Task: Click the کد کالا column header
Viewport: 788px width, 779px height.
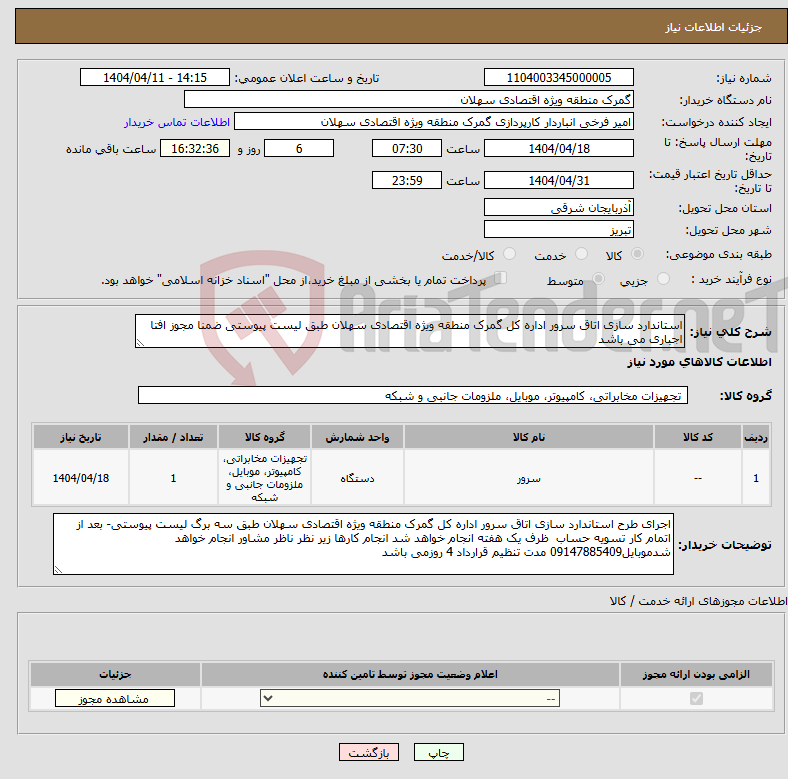Action: click(698, 437)
